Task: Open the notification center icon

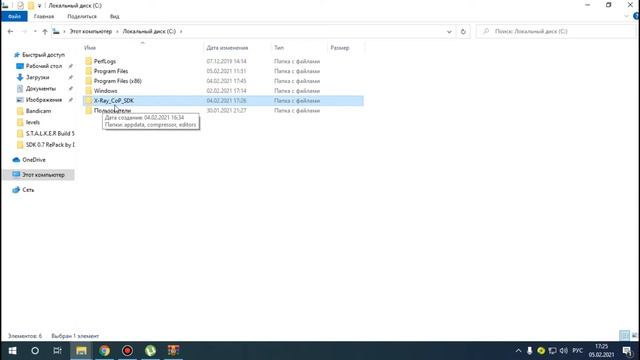Action: tap(627, 351)
